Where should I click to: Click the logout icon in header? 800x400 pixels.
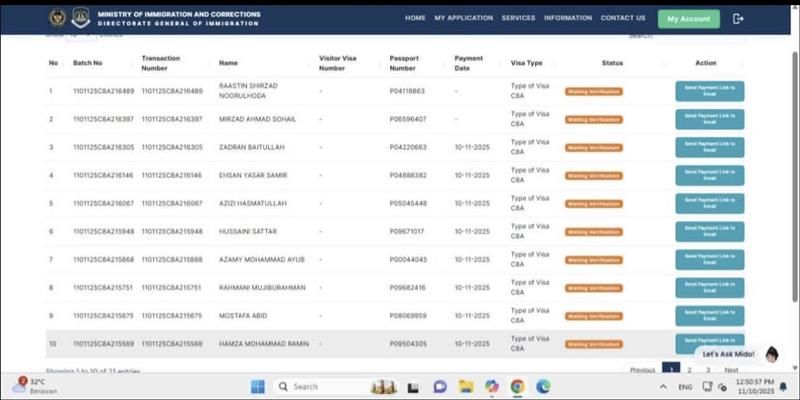pyautogui.click(x=738, y=18)
